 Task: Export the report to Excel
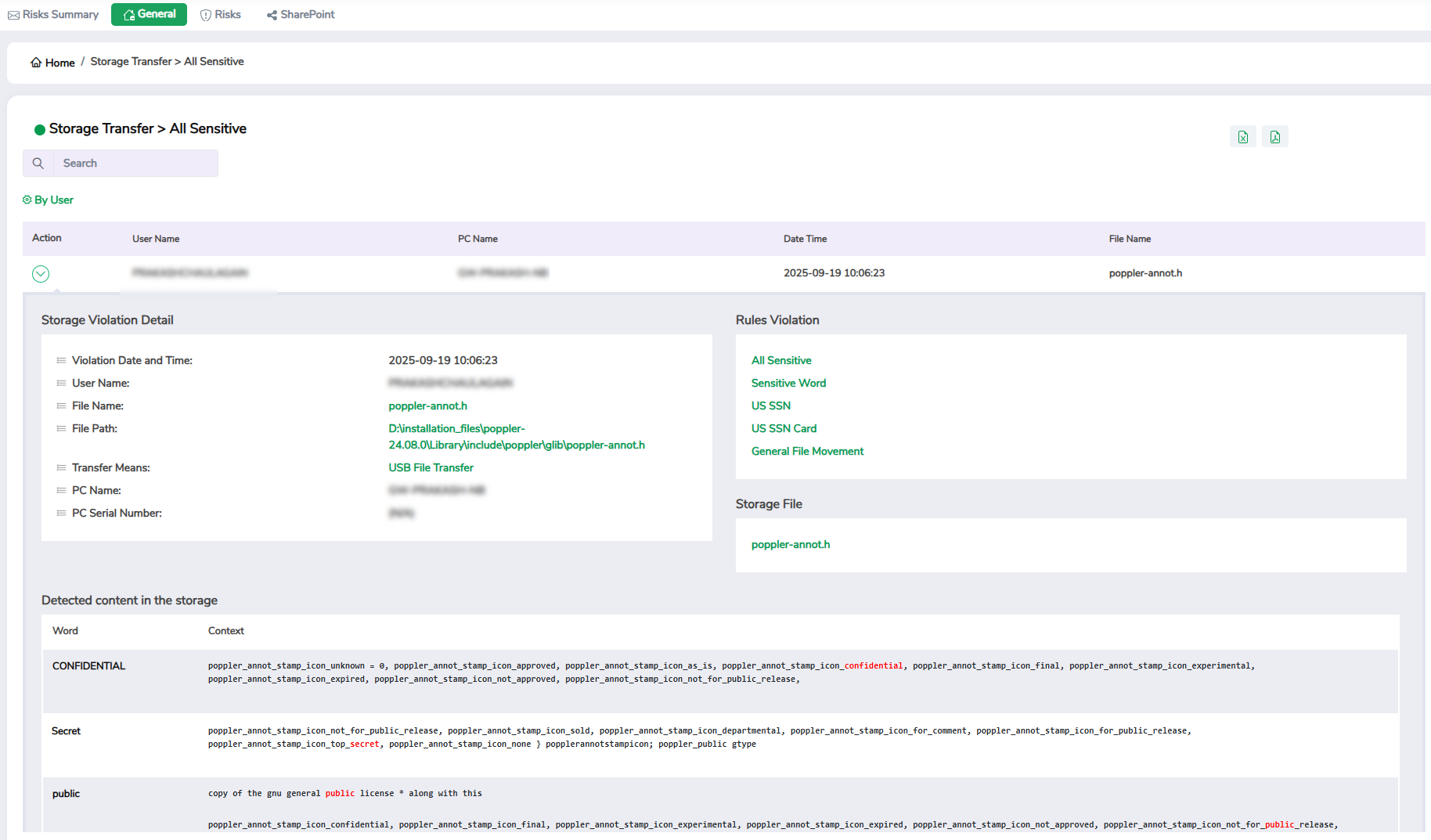coord(1242,137)
